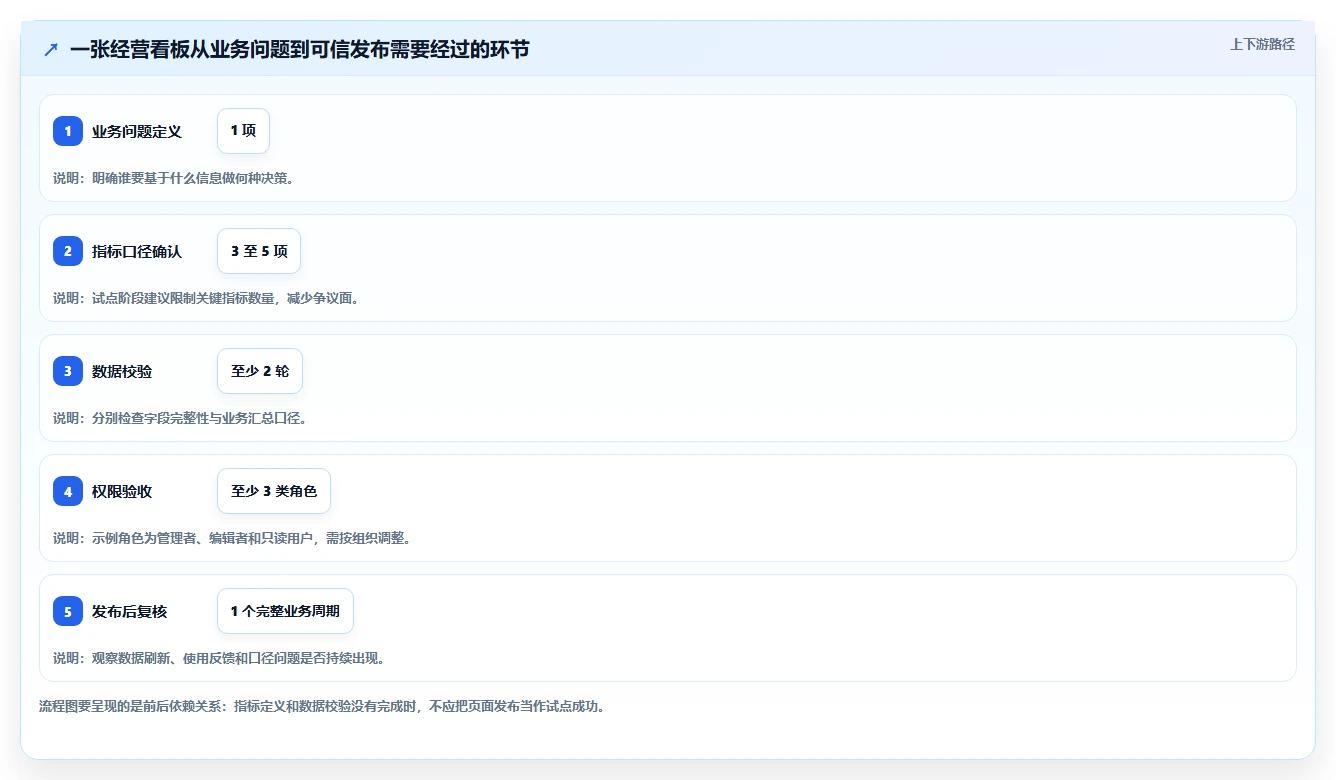1336x780 pixels.
Task: Click the step 2 number badge
Action: click(x=68, y=251)
